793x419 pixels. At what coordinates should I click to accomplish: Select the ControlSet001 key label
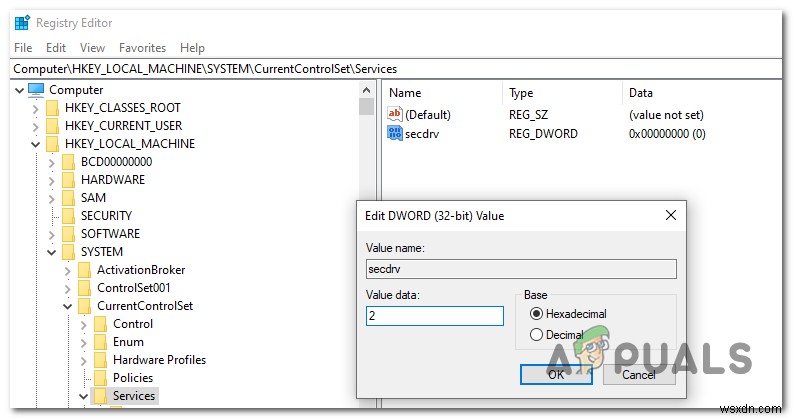[134, 288]
